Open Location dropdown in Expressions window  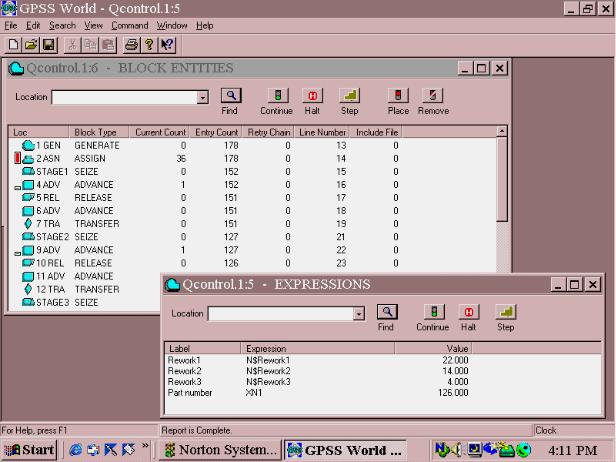tap(358, 314)
